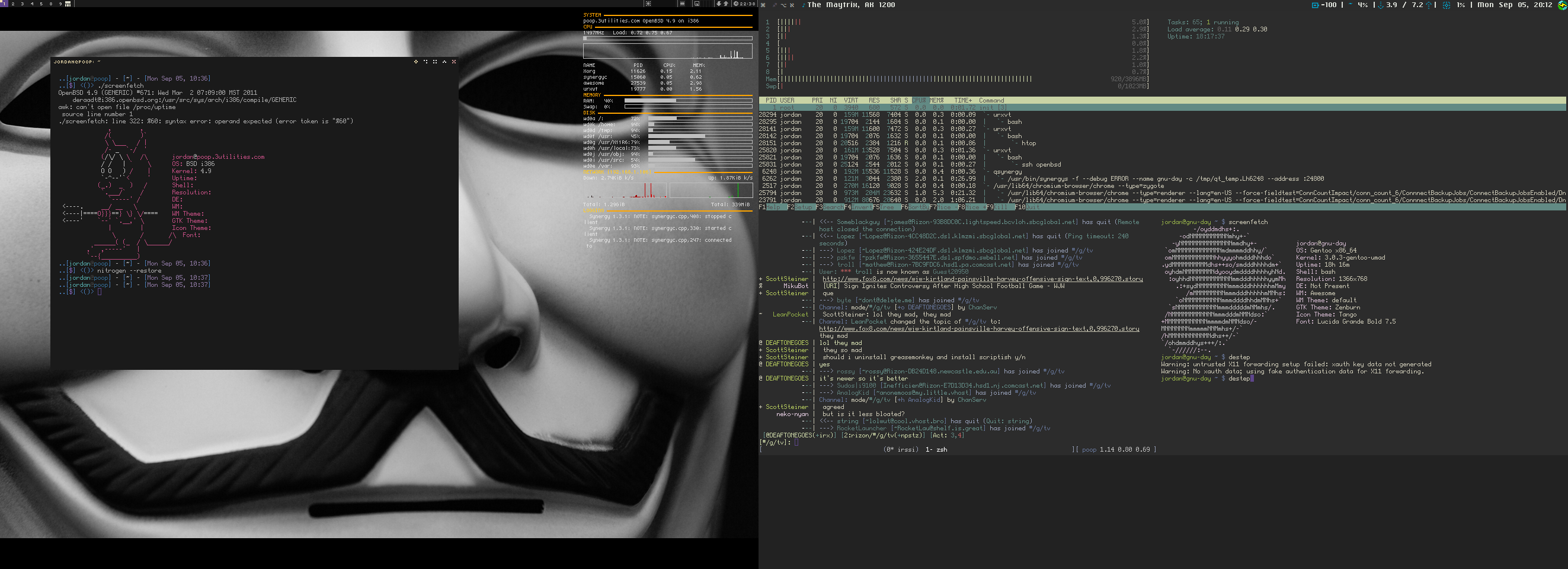Click the round icon after the date
This screenshot has width=1568, height=569.
[x=1562, y=5]
